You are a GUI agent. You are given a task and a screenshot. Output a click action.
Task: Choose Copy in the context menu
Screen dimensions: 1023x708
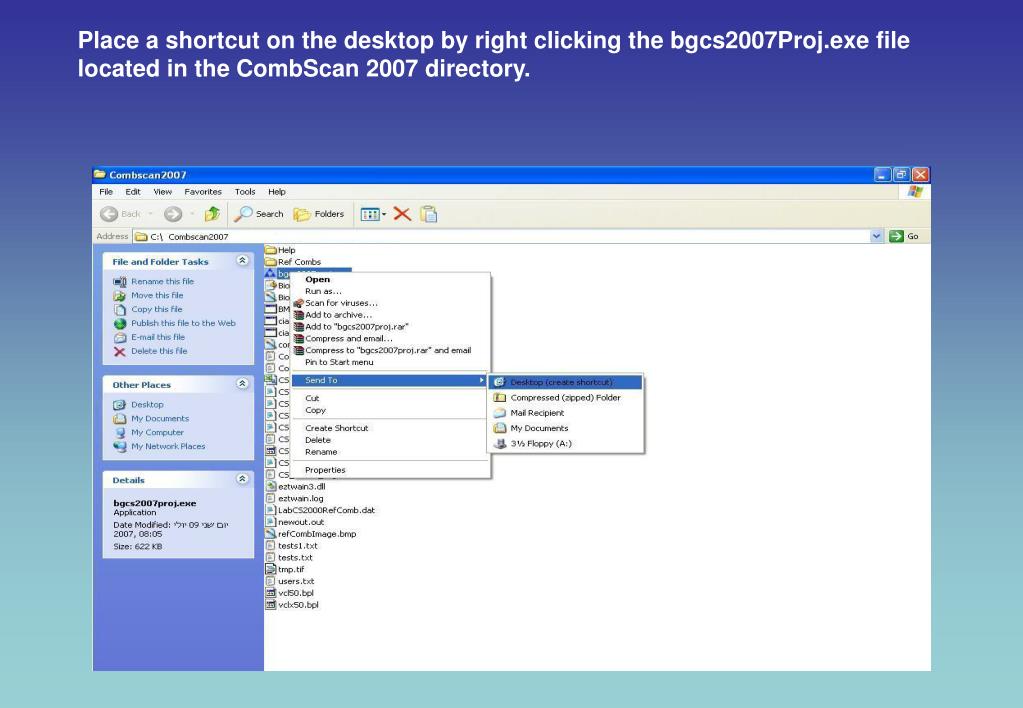pyautogui.click(x=390, y=410)
